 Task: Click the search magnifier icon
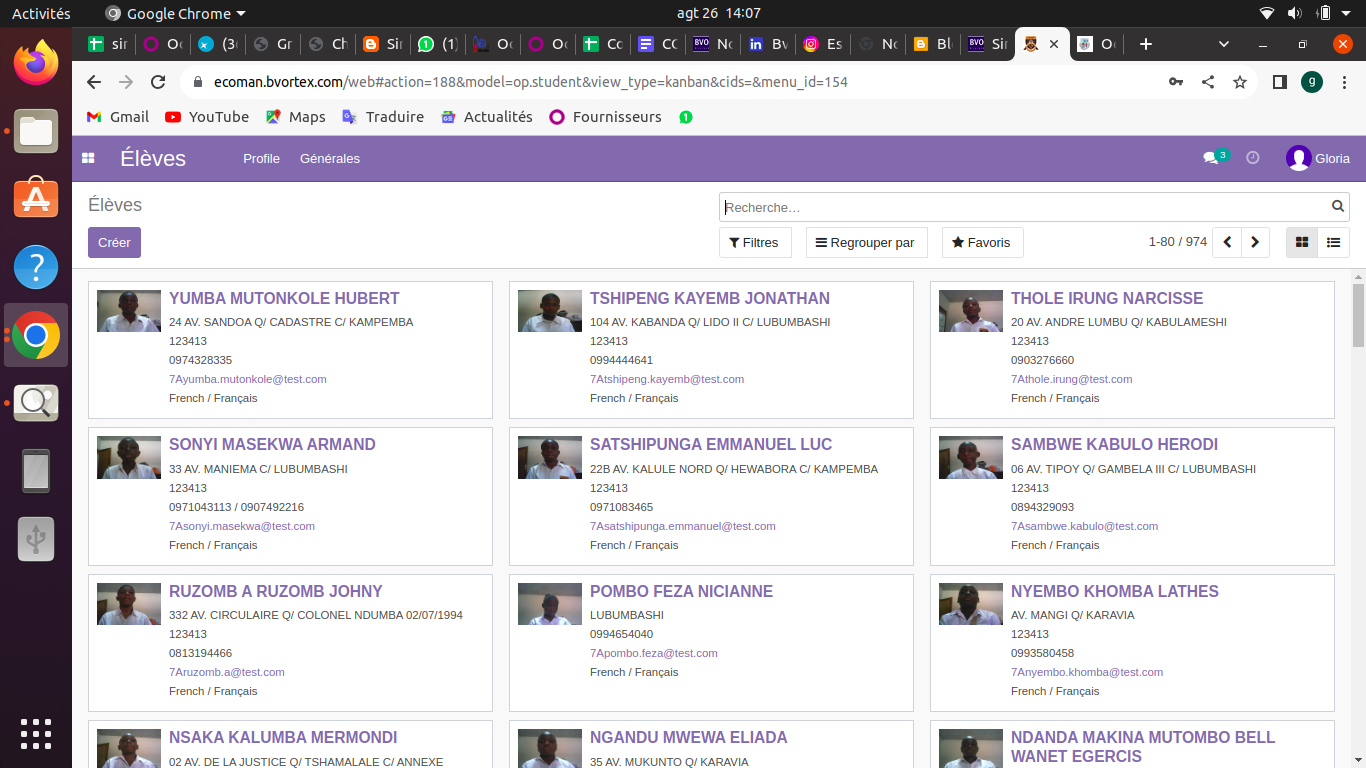point(1338,207)
